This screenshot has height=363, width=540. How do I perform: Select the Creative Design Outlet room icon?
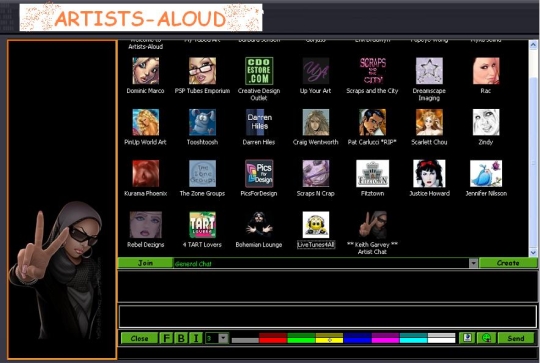point(259,71)
